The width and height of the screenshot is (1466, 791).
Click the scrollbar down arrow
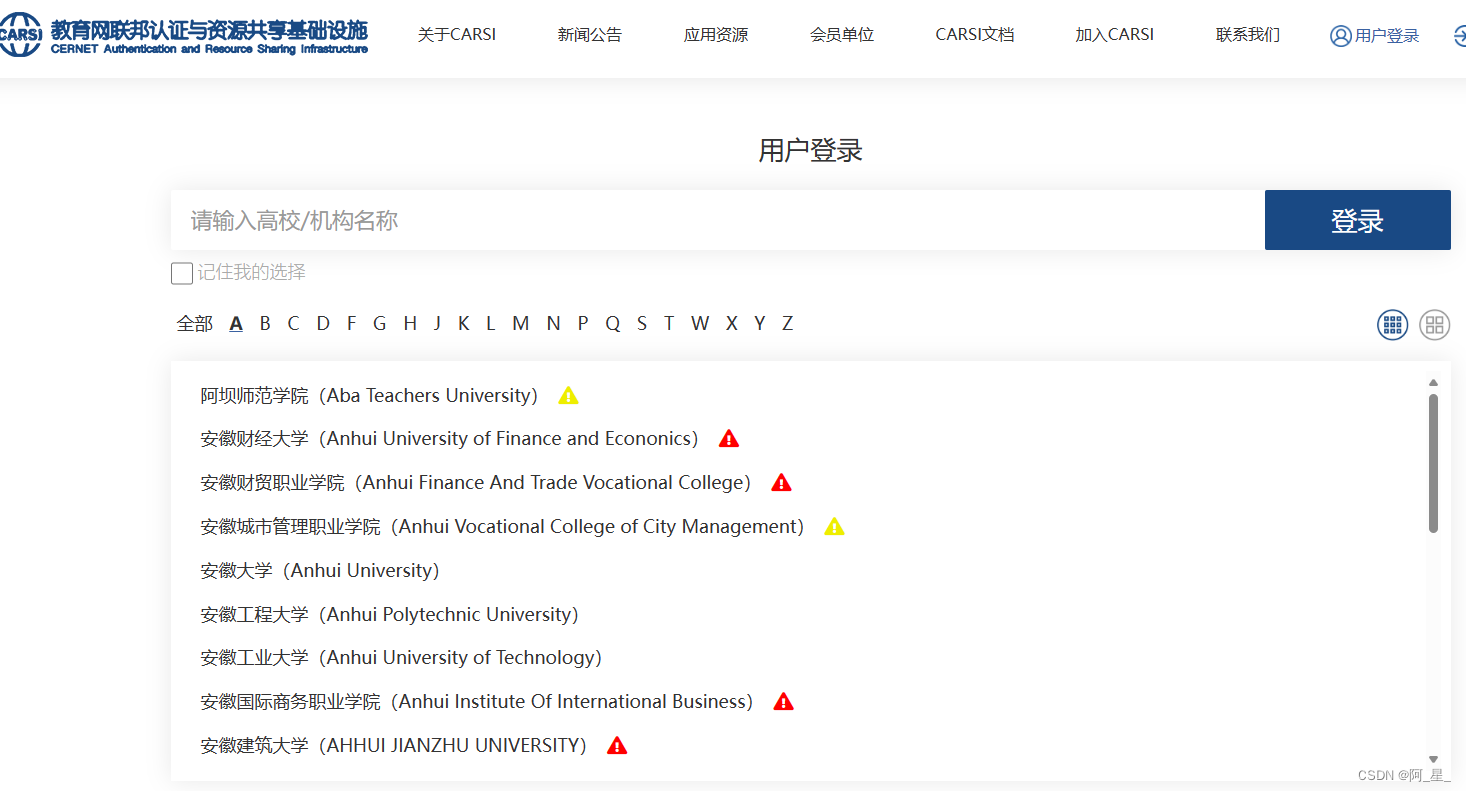pos(1433,760)
